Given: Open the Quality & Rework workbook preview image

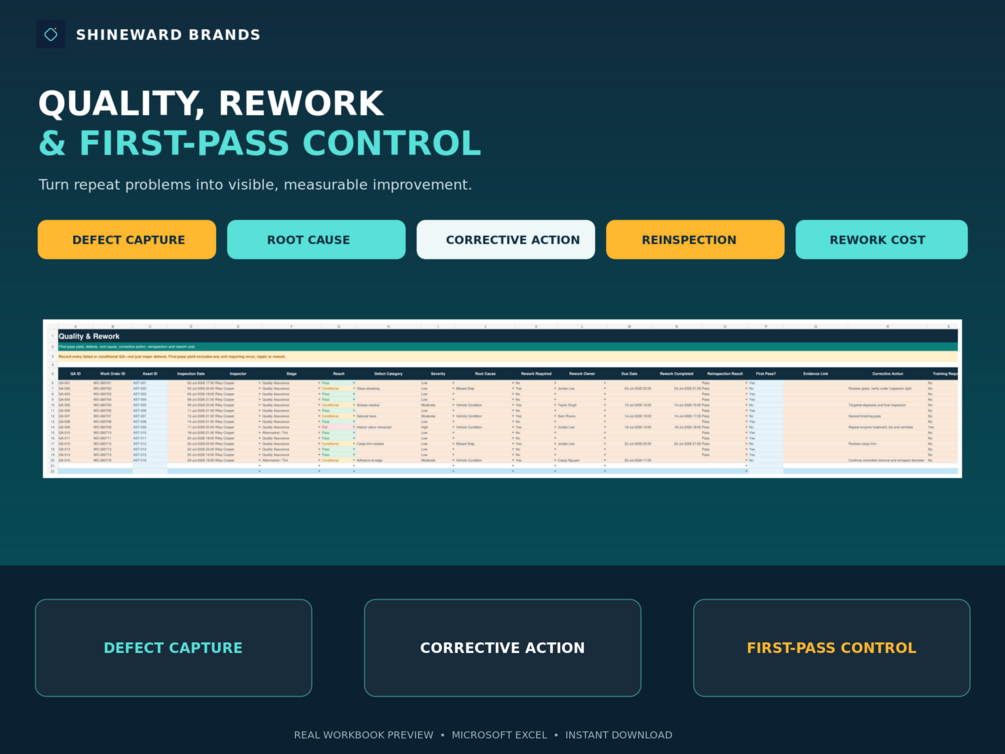Looking at the screenshot, I should (x=502, y=398).
